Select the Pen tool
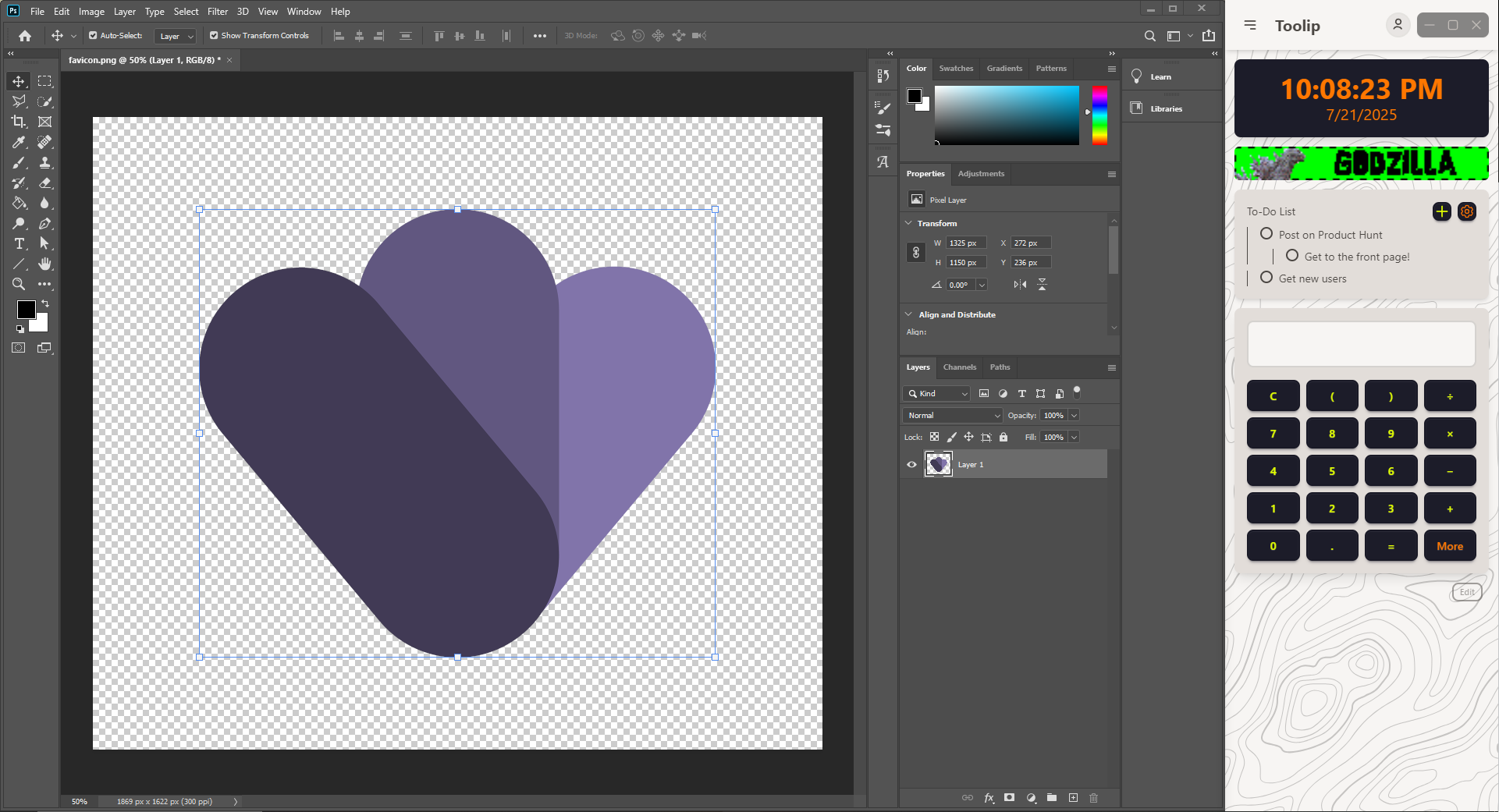The width and height of the screenshot is (1499, 812). (x=45, y=224)
